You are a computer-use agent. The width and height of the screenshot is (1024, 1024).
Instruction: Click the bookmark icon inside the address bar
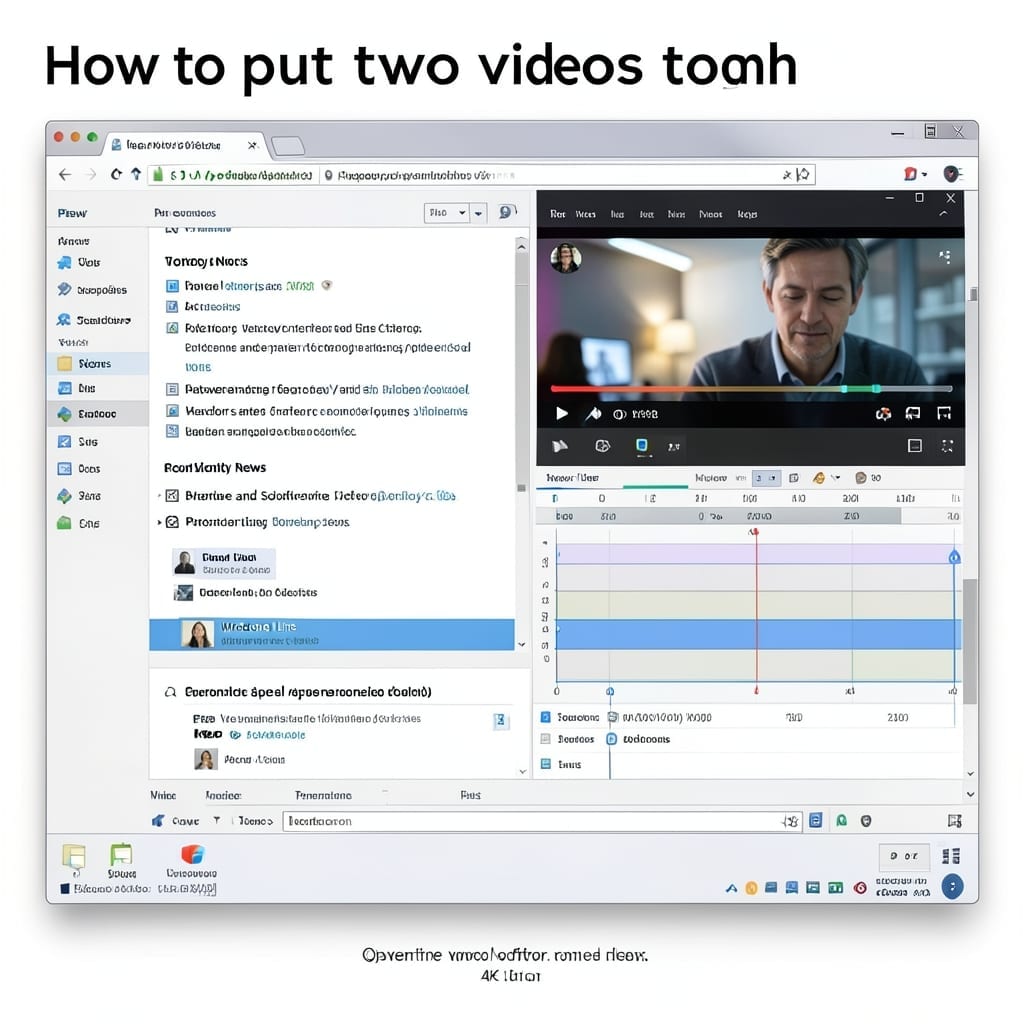pyautogui.click(x=803, y=174)
